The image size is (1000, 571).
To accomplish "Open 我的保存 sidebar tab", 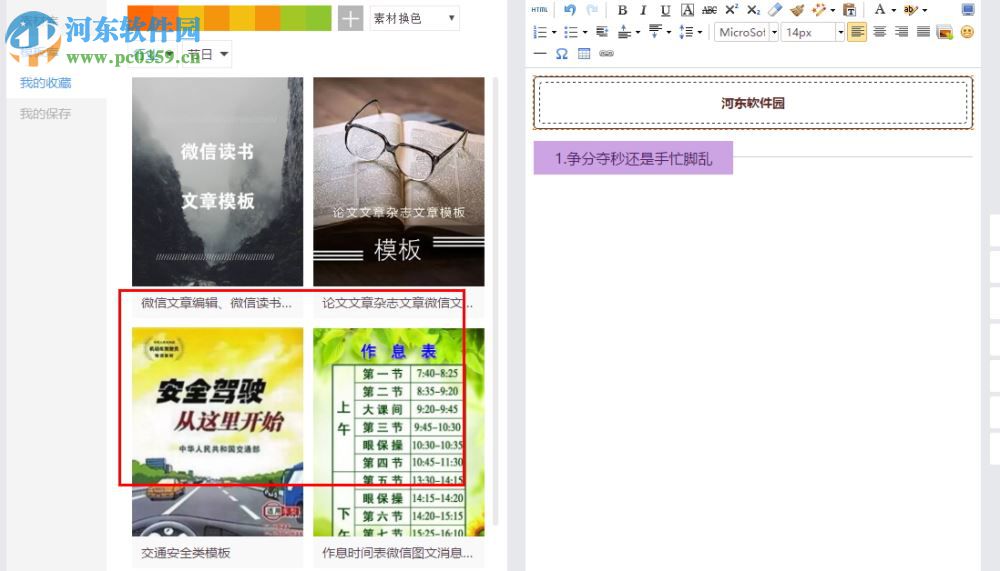I will (45, 114).
